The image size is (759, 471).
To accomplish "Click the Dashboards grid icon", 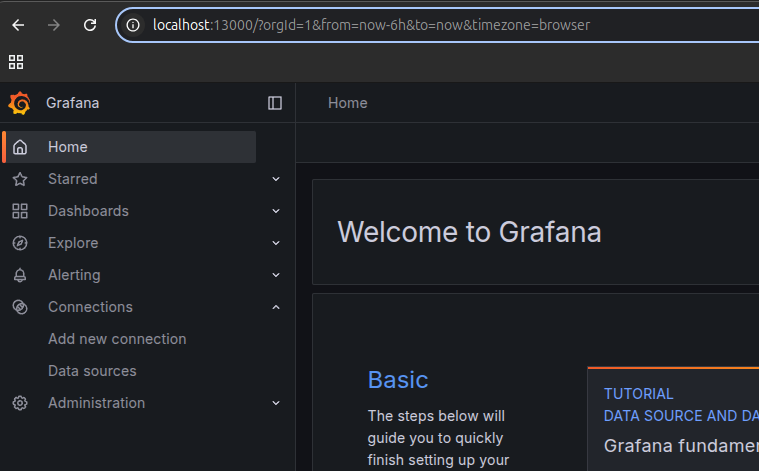I will click(x=20, y=211).
